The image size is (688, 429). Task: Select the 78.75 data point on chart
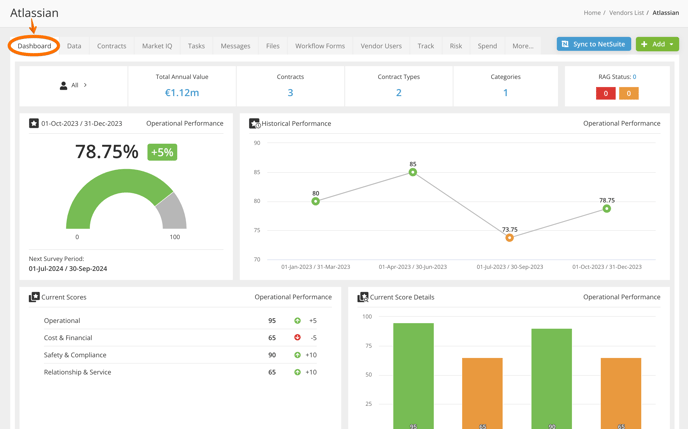tap(606, 208)
